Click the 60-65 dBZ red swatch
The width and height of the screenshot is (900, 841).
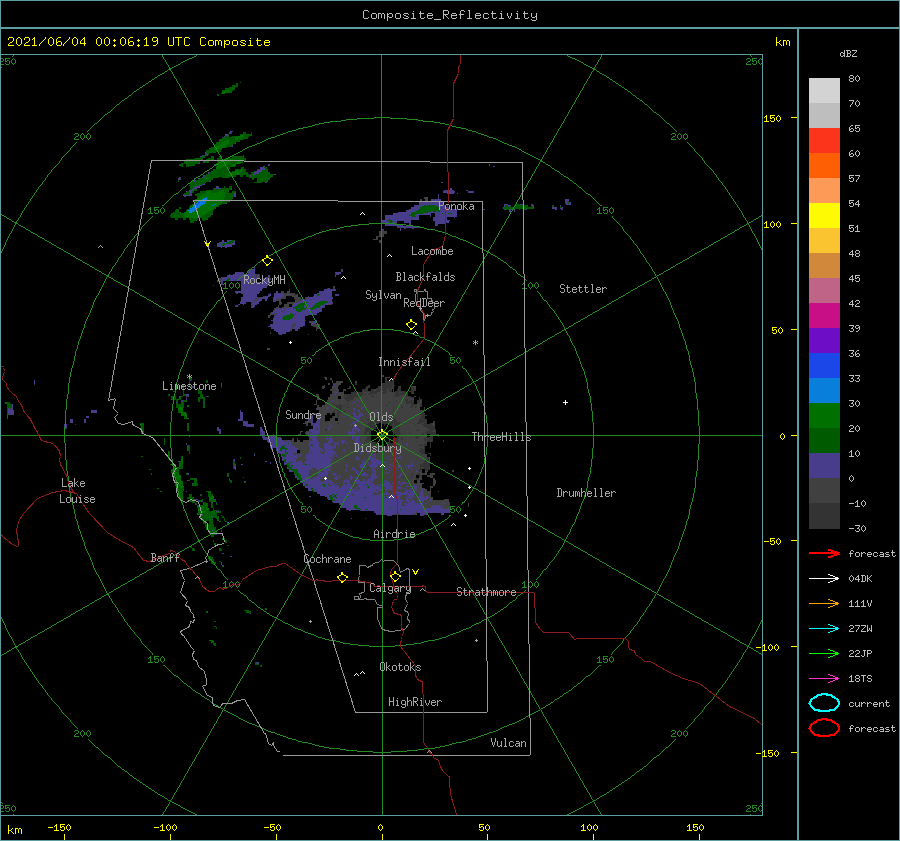(824, 141)
